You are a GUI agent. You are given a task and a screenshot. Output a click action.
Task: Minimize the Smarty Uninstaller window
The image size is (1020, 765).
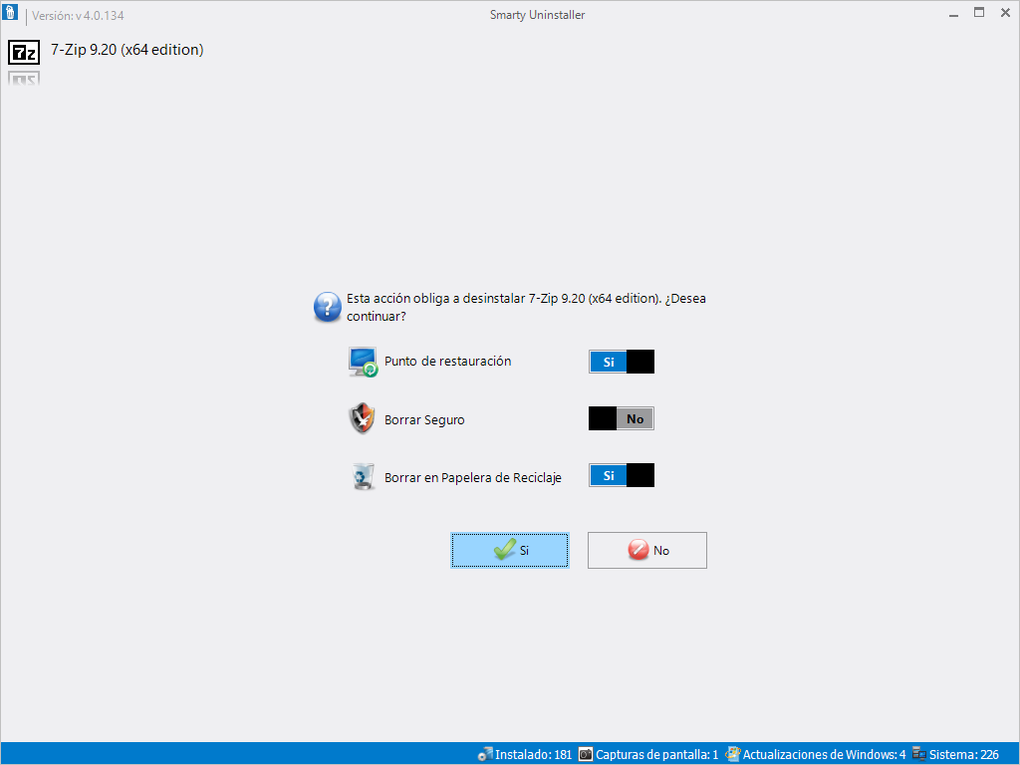(954, 14)
